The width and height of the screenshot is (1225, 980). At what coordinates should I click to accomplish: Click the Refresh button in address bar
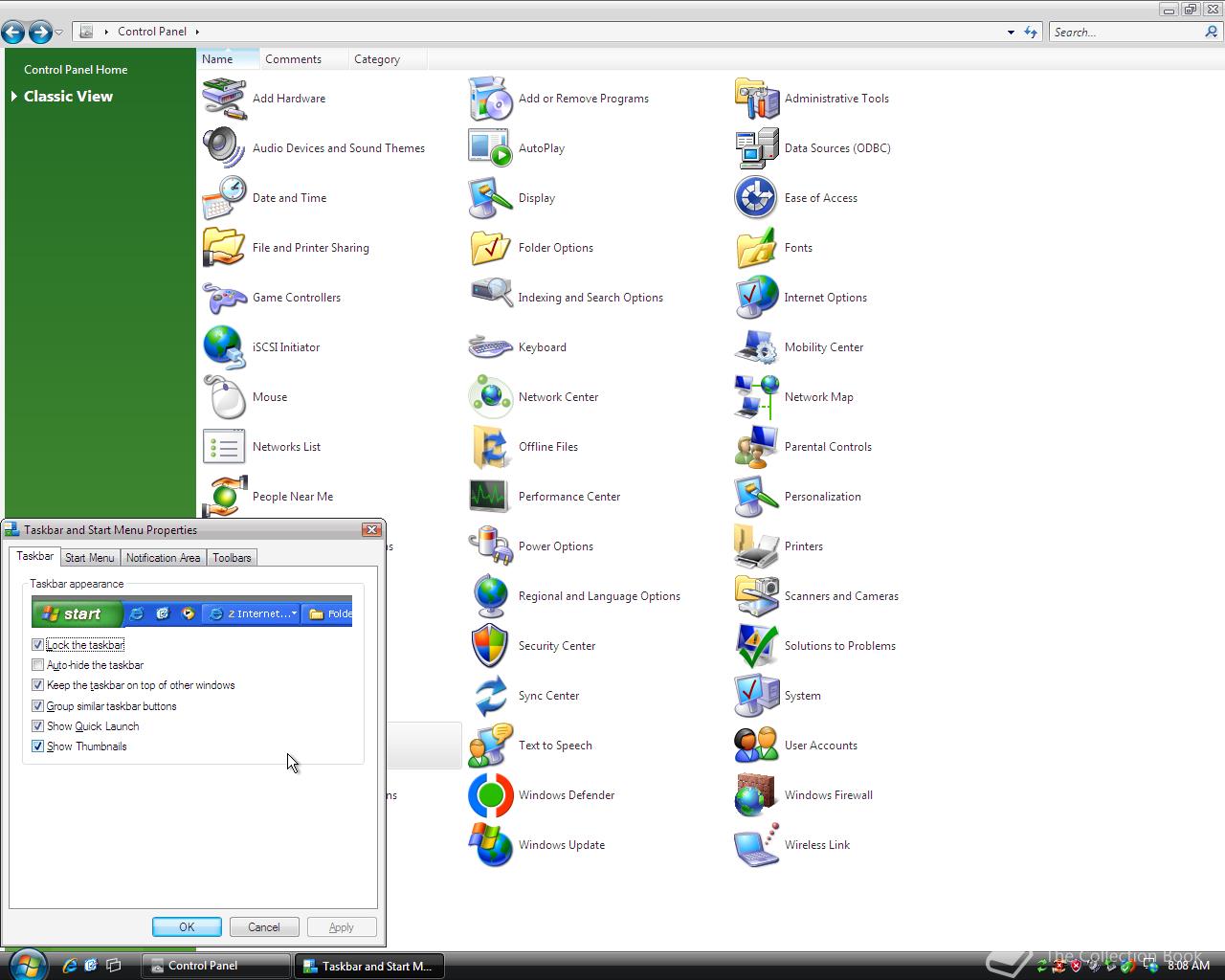pyautogui.click(x=1031, y=33)
